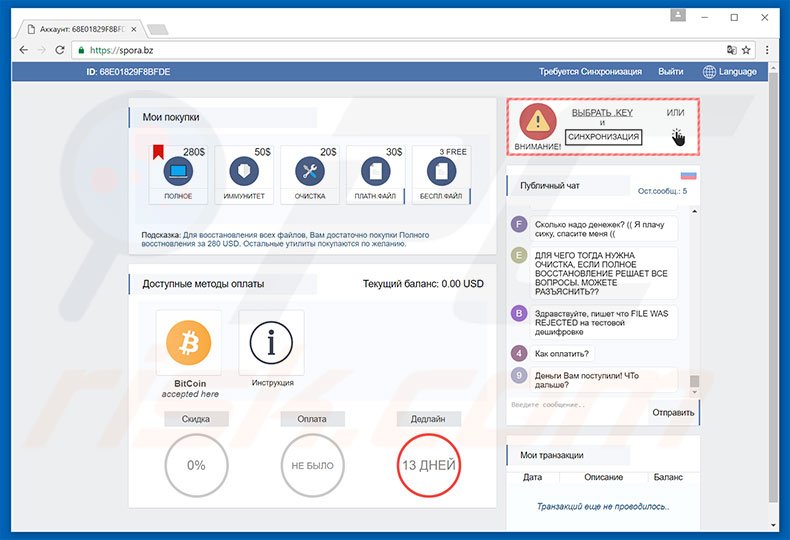Click Требуется Синхронизация in the top bar

click(591, 72)
